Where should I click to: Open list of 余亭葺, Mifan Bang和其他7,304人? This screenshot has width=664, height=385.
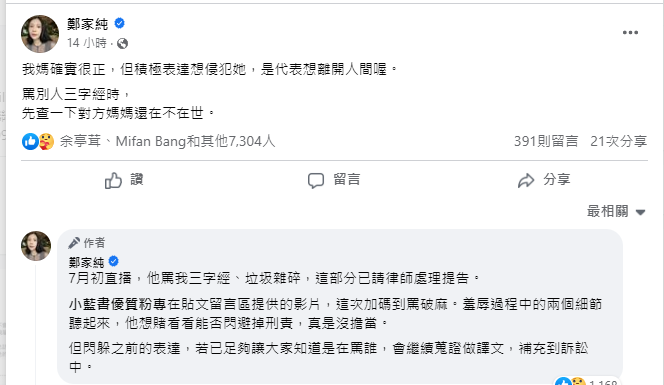[167, 141]
